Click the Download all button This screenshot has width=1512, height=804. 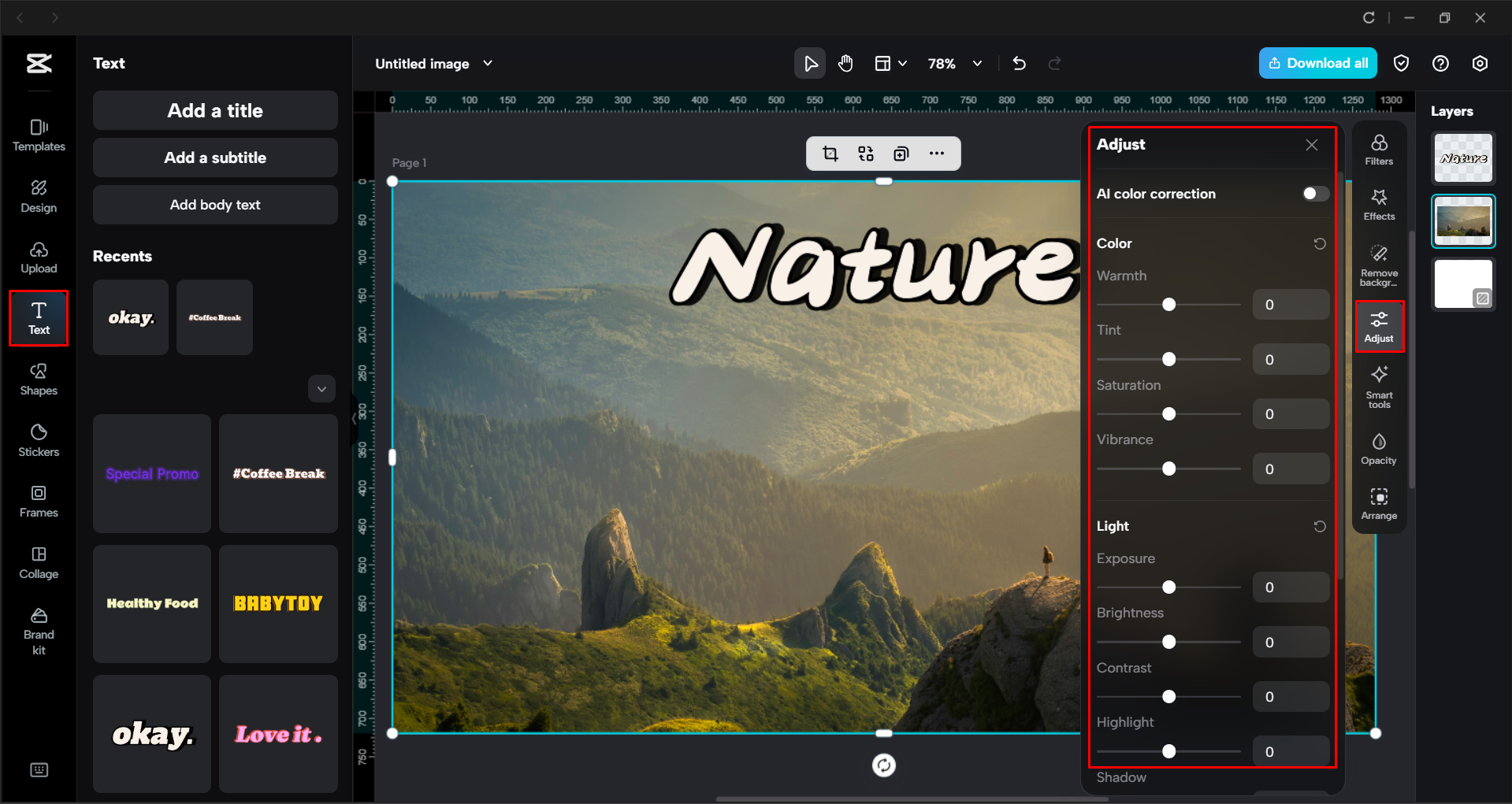click(x=1317, y=63)
